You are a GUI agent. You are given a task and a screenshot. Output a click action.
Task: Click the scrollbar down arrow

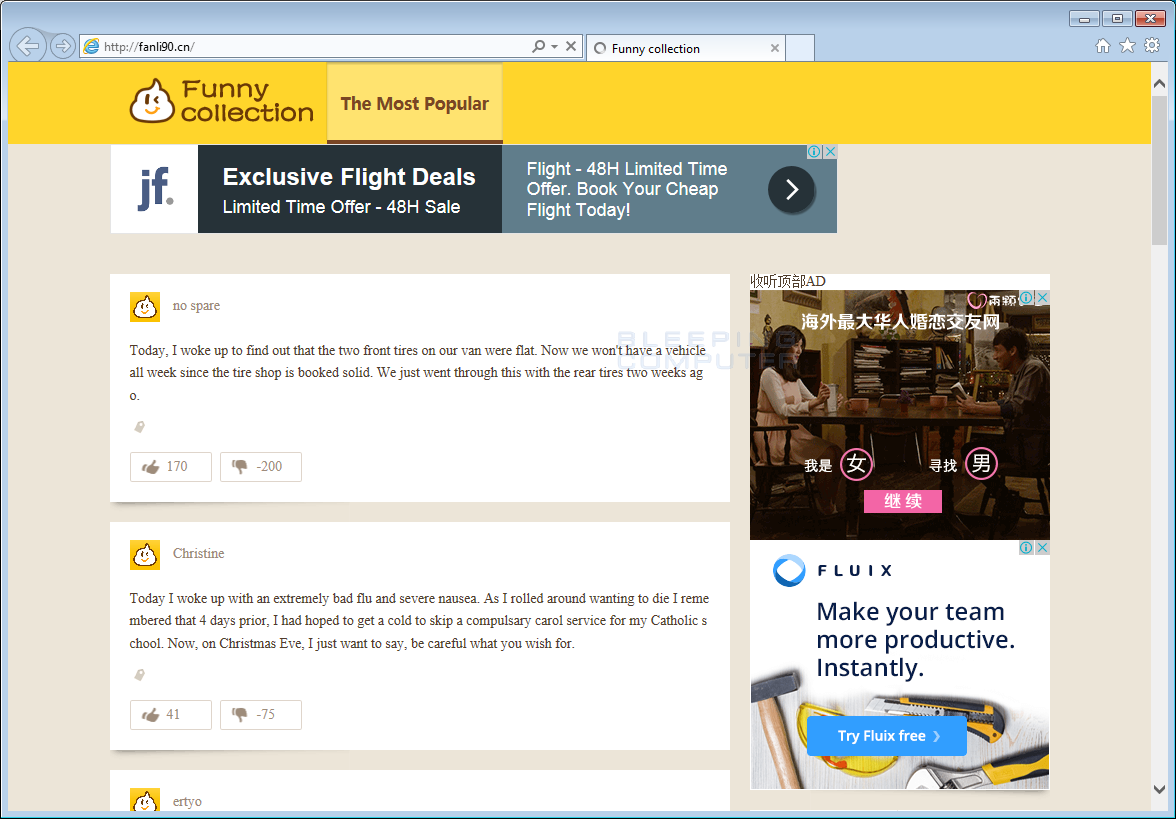click(1160, 789)
